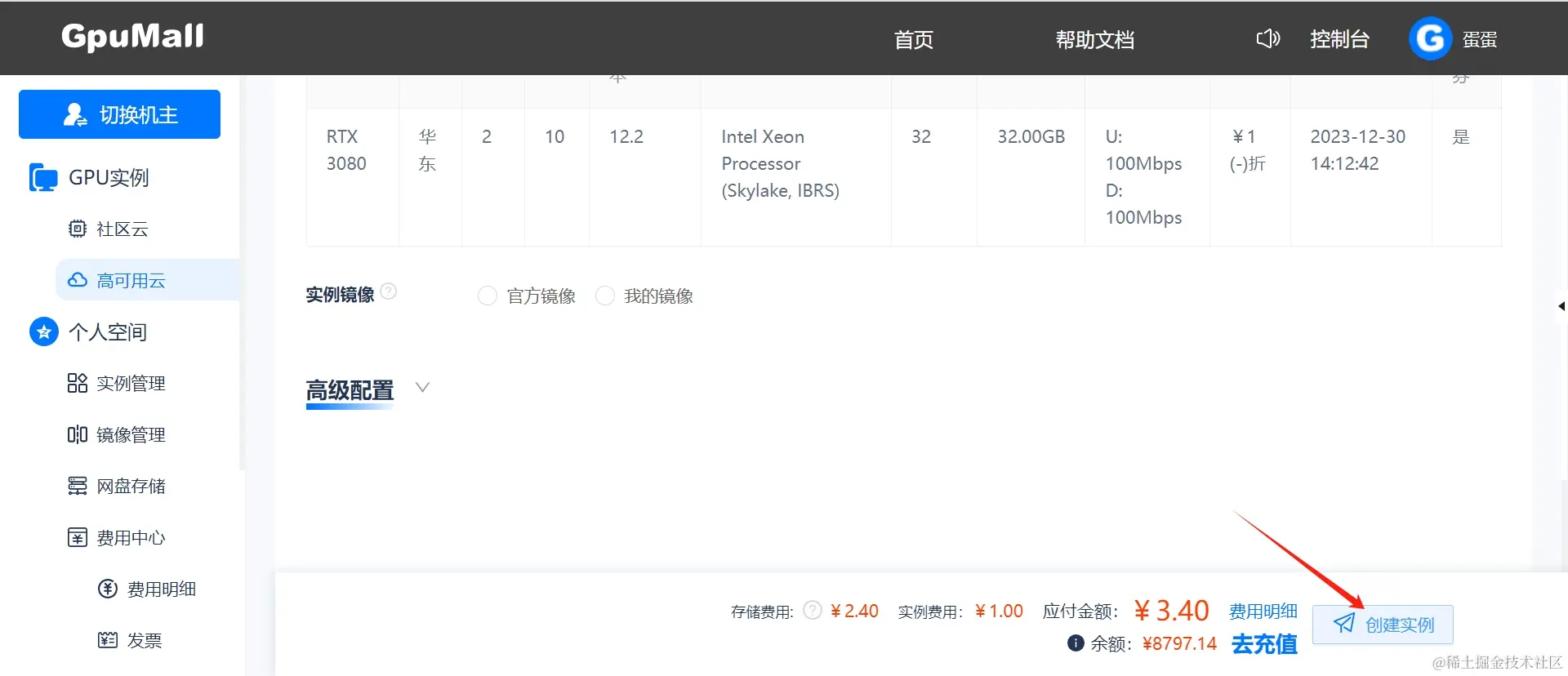The height and width of the screenshot is (676, 1568).
Task: Click the 发票 invoice icon
Action: (108, 640)
